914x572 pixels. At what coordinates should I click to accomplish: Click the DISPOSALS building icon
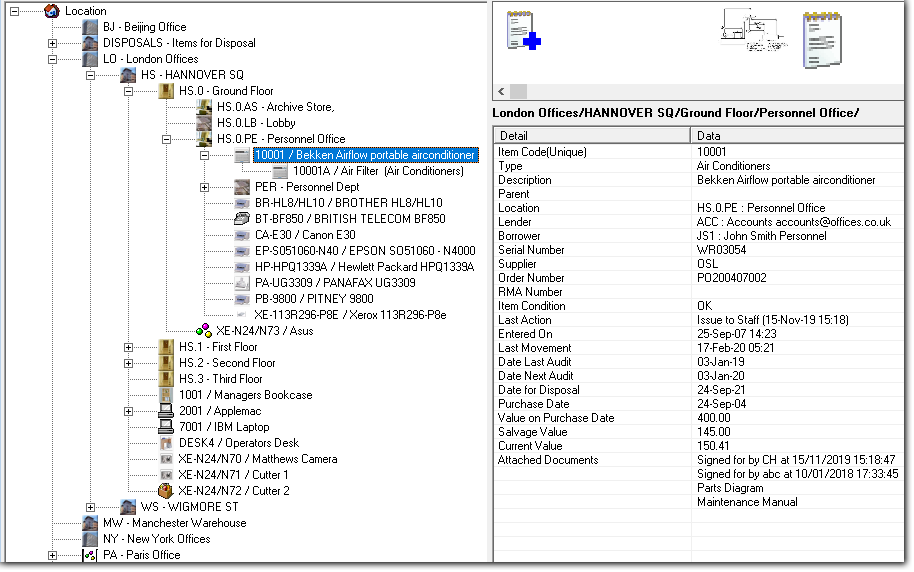[x=90, y=43]
